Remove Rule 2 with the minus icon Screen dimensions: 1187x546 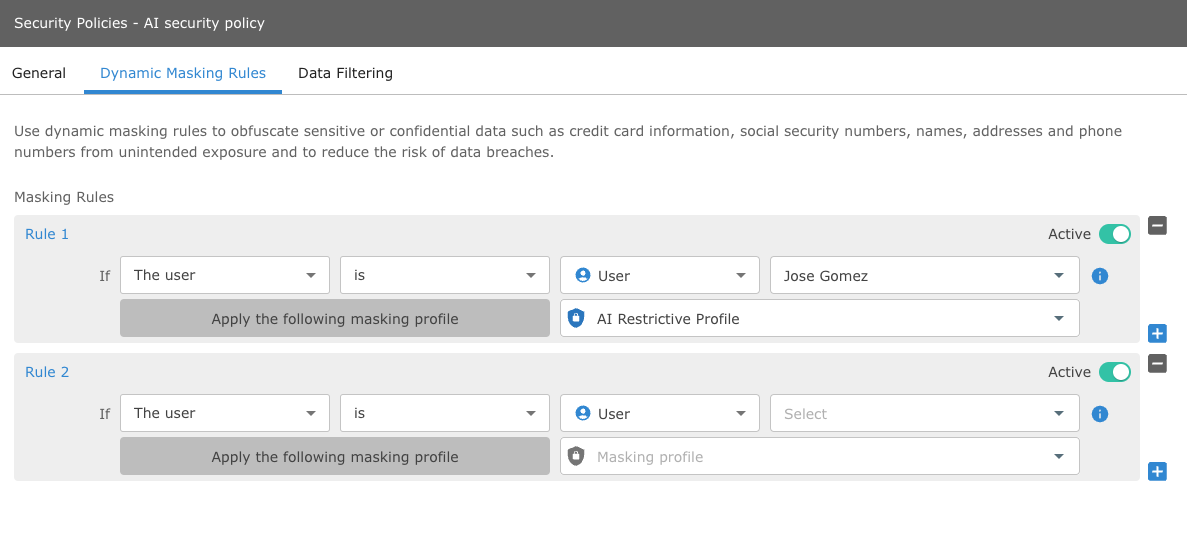click(1157, 364)
